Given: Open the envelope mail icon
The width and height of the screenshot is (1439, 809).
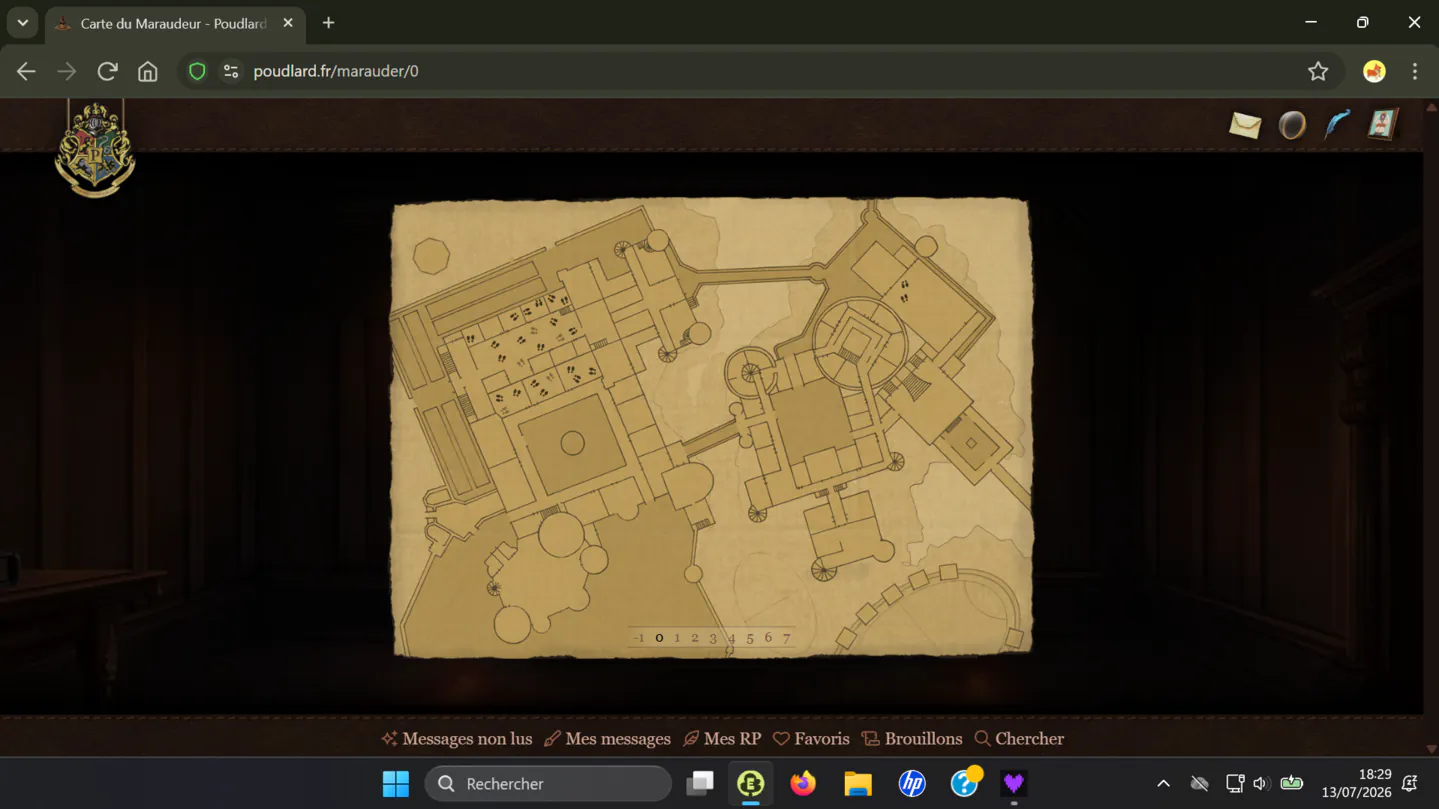Looking at the screenshot, I should 1245,125.
